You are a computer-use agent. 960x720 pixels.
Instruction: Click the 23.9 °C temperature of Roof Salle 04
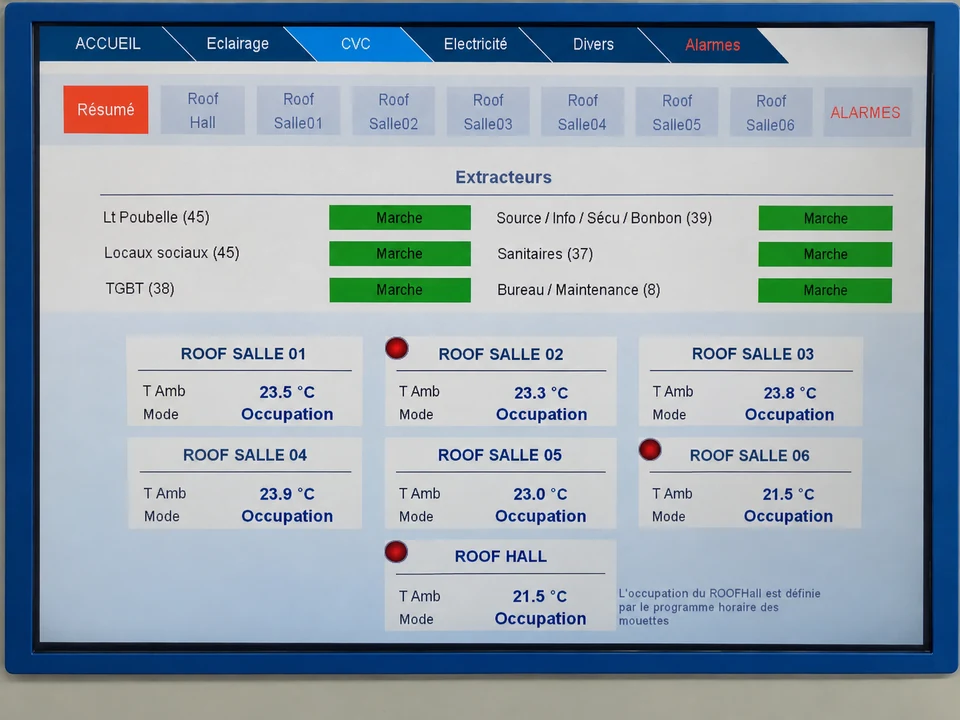287,493
